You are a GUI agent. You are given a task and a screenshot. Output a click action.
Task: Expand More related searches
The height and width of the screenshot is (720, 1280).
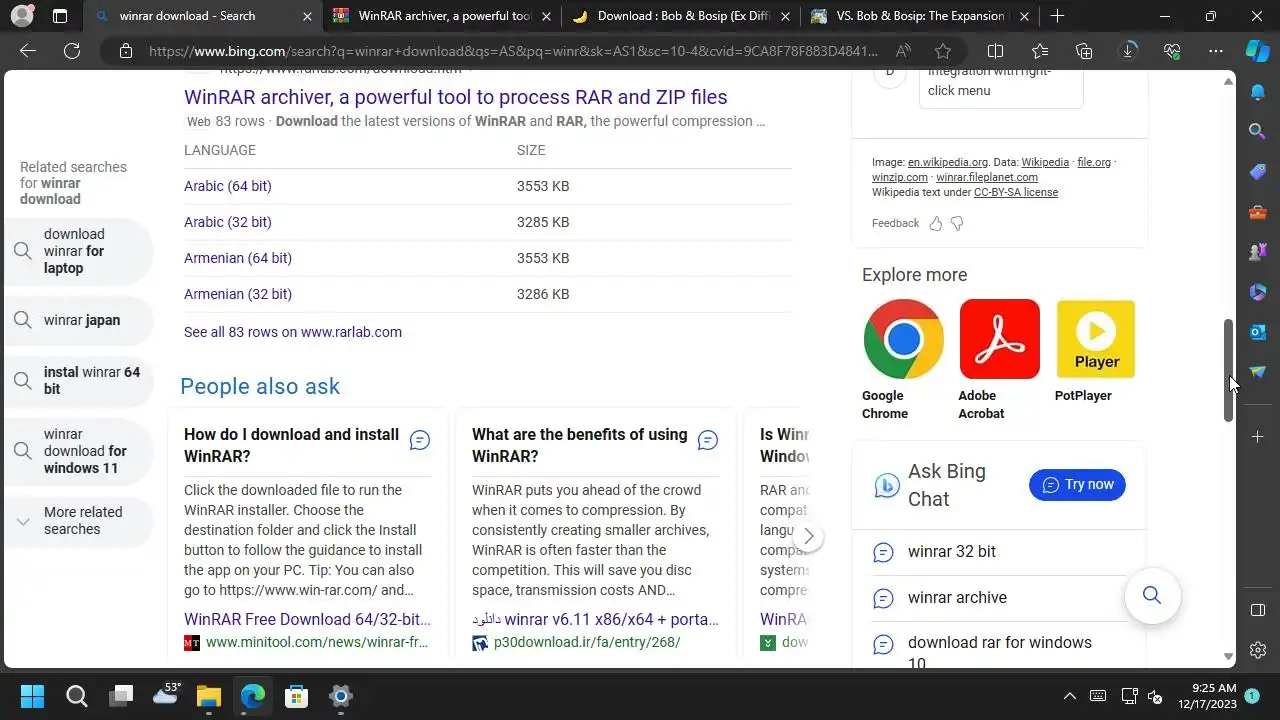coord(79,521)
